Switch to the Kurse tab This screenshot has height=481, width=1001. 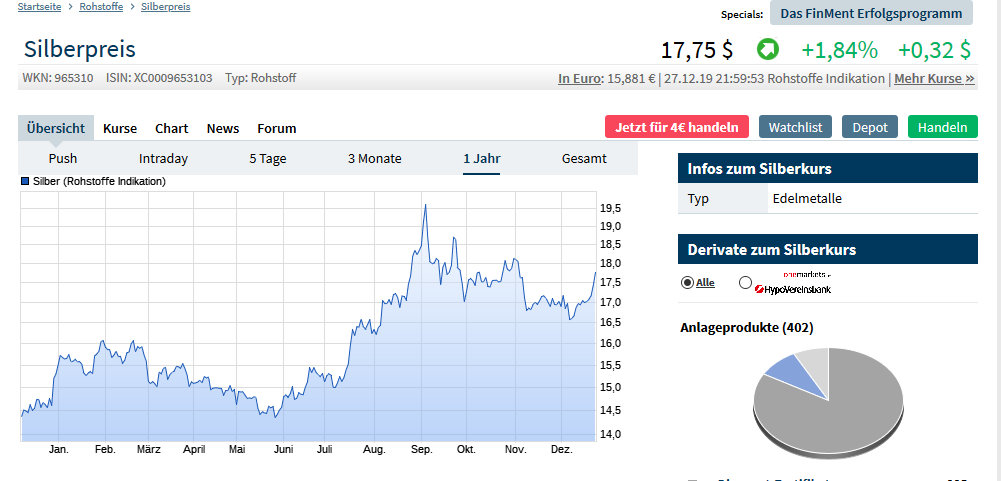click(x=120, y=128)
